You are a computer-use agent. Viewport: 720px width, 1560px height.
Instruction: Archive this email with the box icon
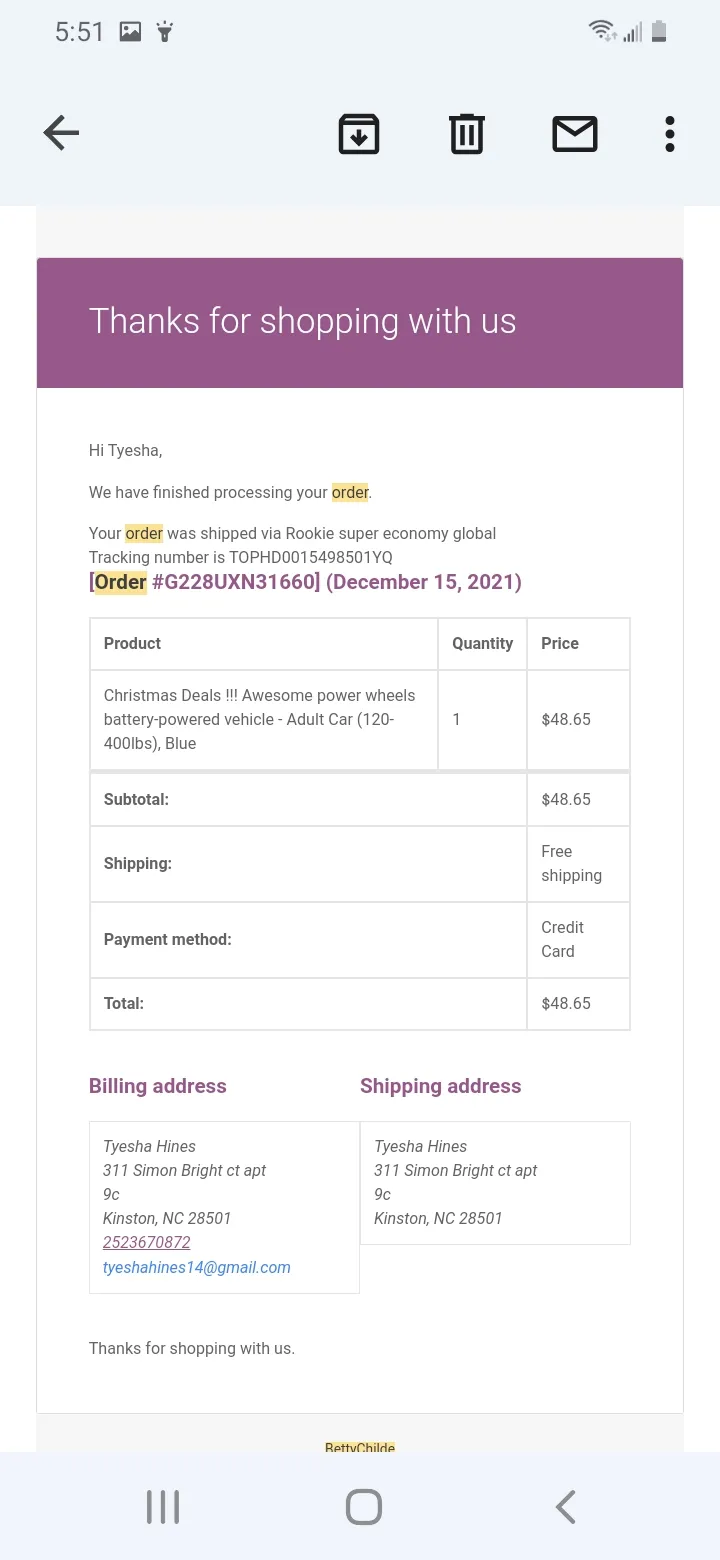359,134
